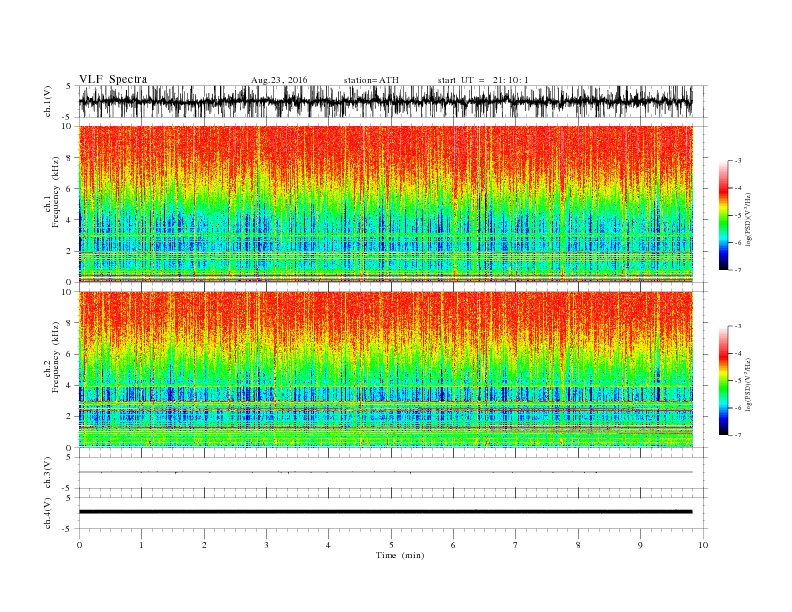The image size is (792, 612).
Task: Click the date 'Aug.23, 2016' in header
Action: 279,80
